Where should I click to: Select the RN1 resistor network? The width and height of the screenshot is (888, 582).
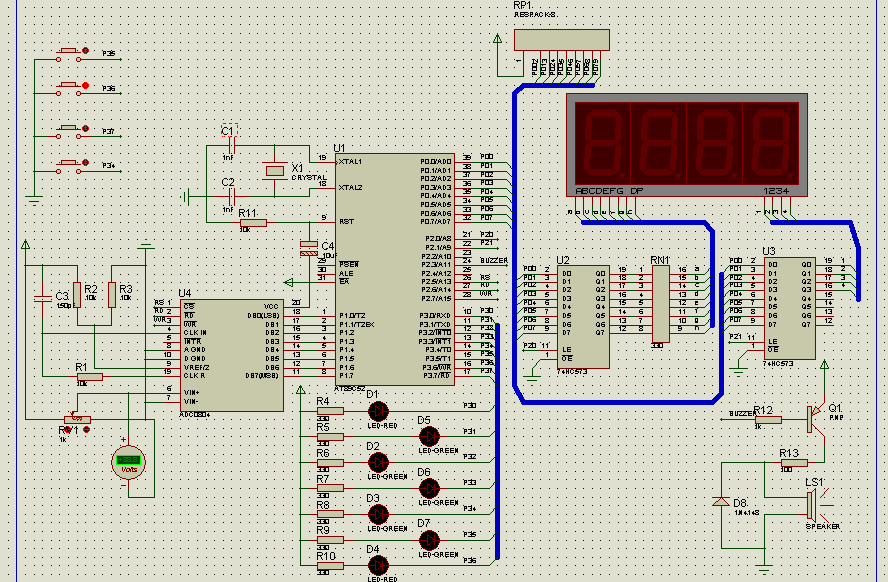(x=660, y=303)
